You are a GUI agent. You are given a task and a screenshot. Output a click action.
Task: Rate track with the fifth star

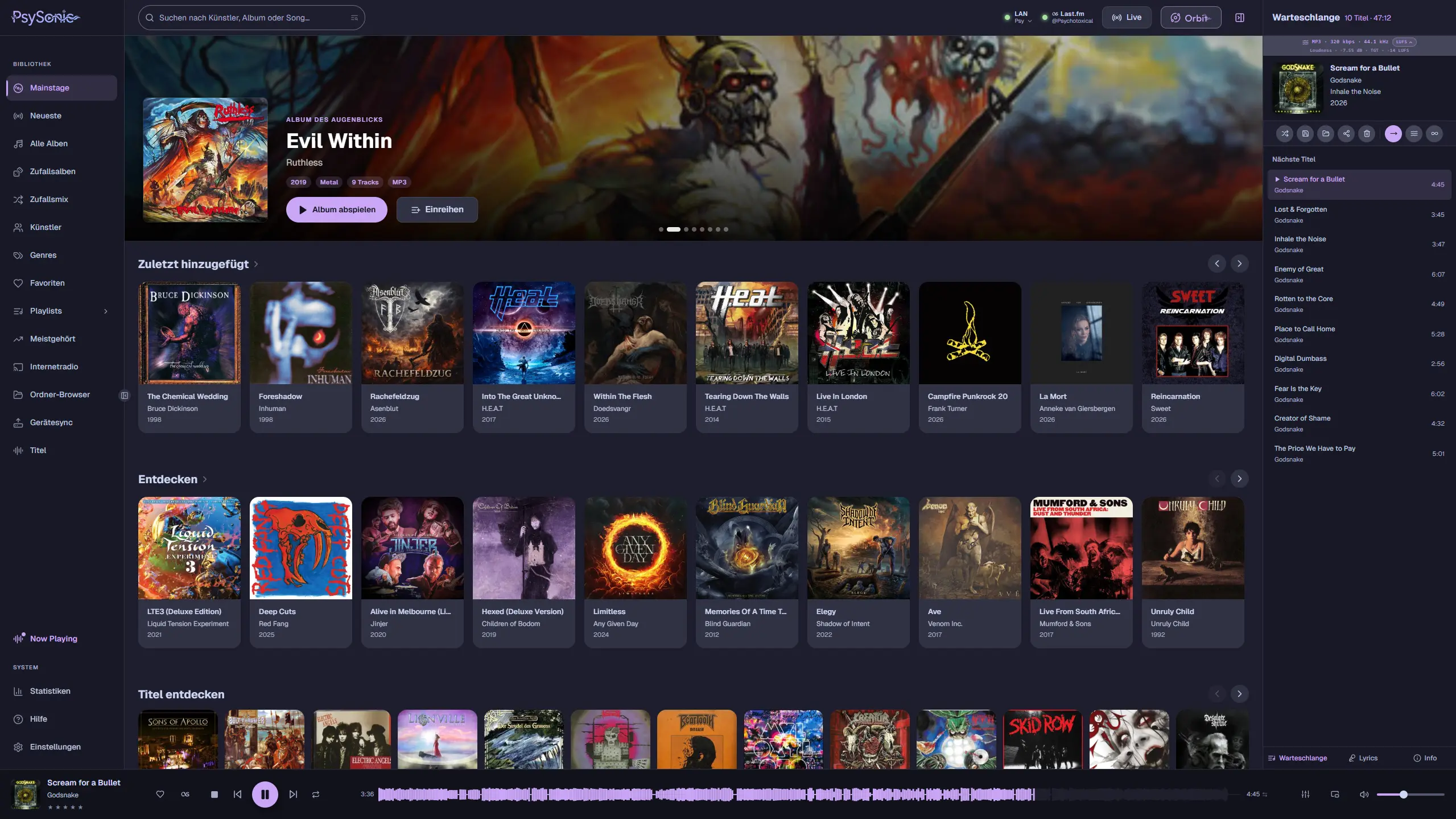[x=80, y=807]
